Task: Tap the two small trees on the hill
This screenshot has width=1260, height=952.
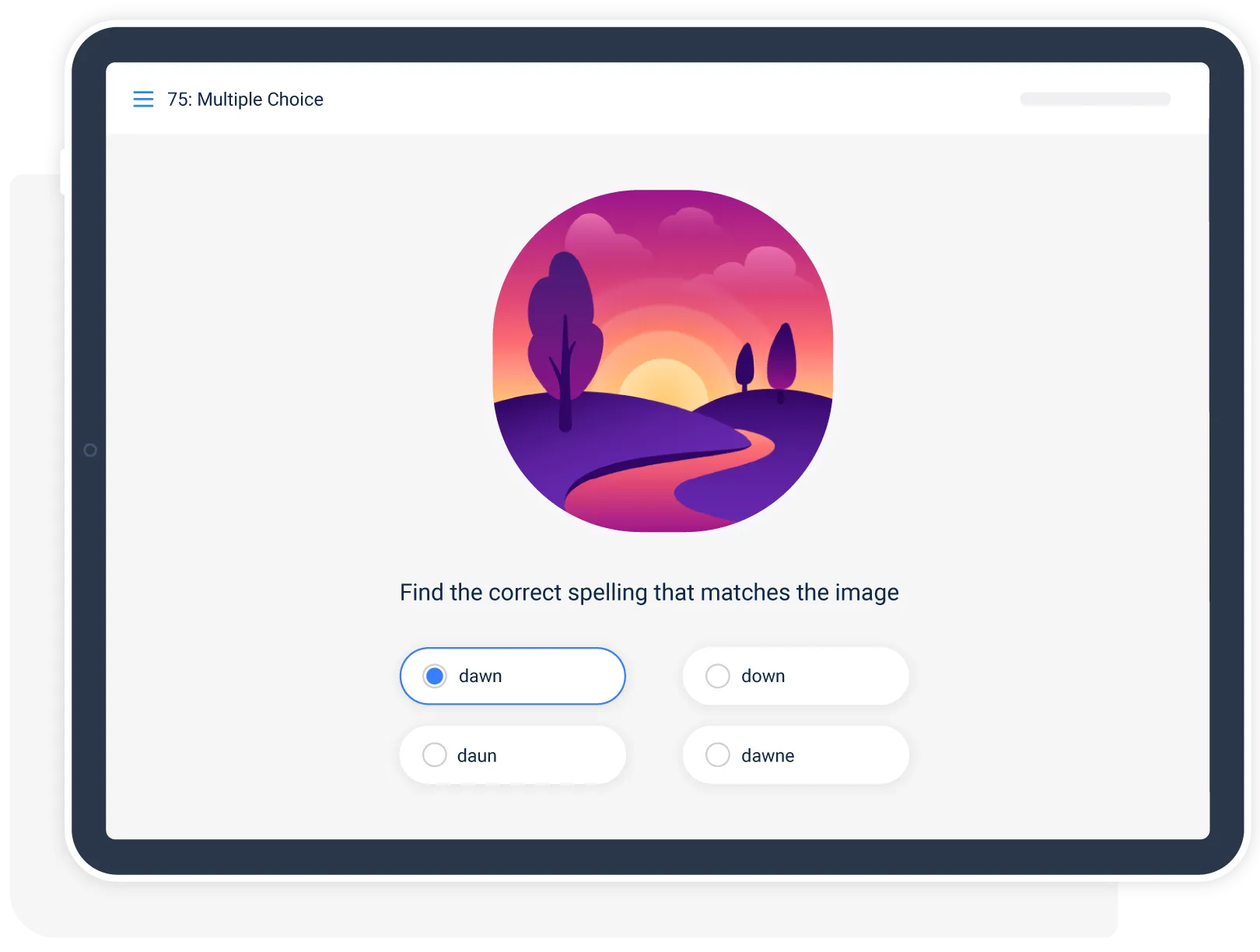Action: pyautogui.click(x=766, y=361)
